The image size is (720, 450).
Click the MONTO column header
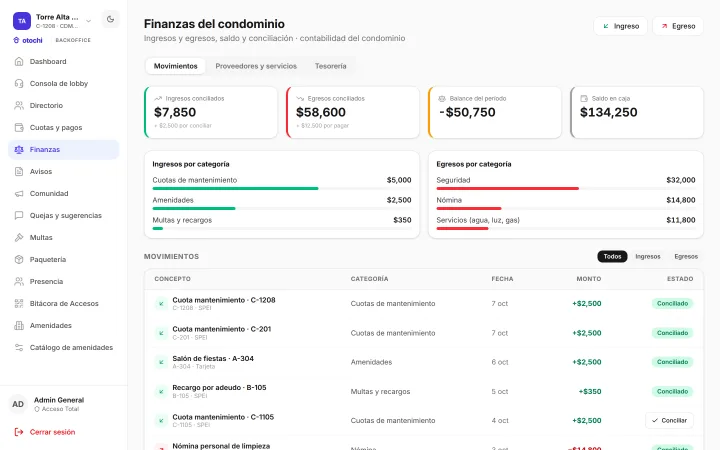589,279
